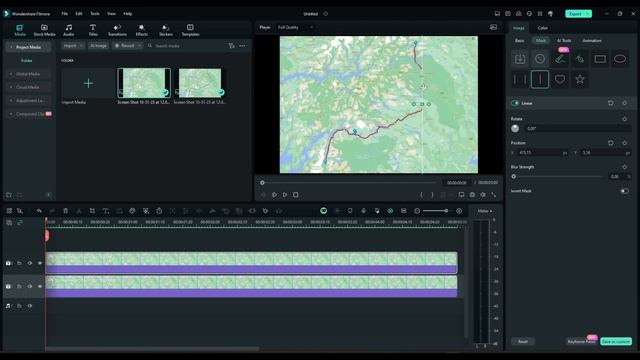Toggle the Invert Mask switch
640x360 pixels.
(624, 191)
